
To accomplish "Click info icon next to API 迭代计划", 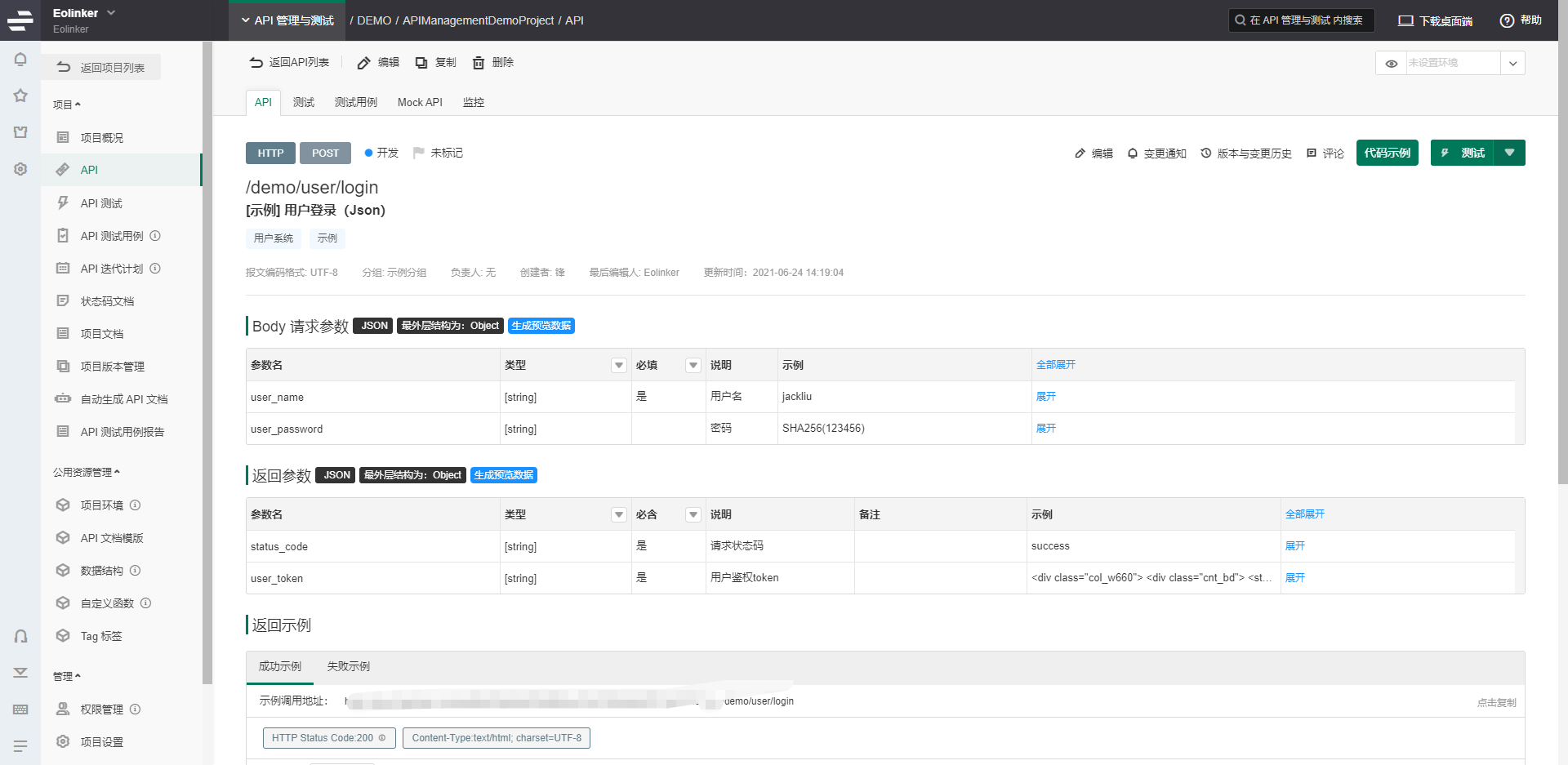I will point(155,269).
